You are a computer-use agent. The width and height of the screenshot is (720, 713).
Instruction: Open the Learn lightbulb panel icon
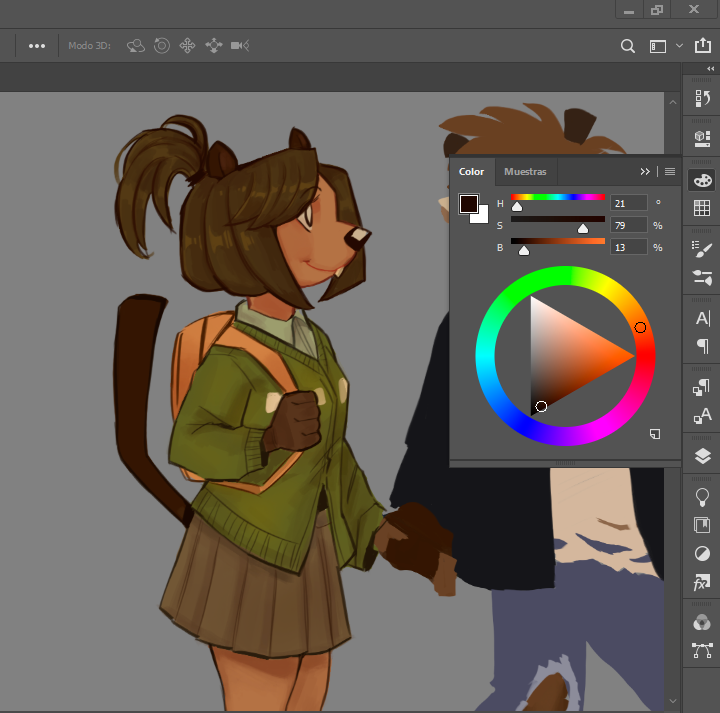click(x=702, y=497)
